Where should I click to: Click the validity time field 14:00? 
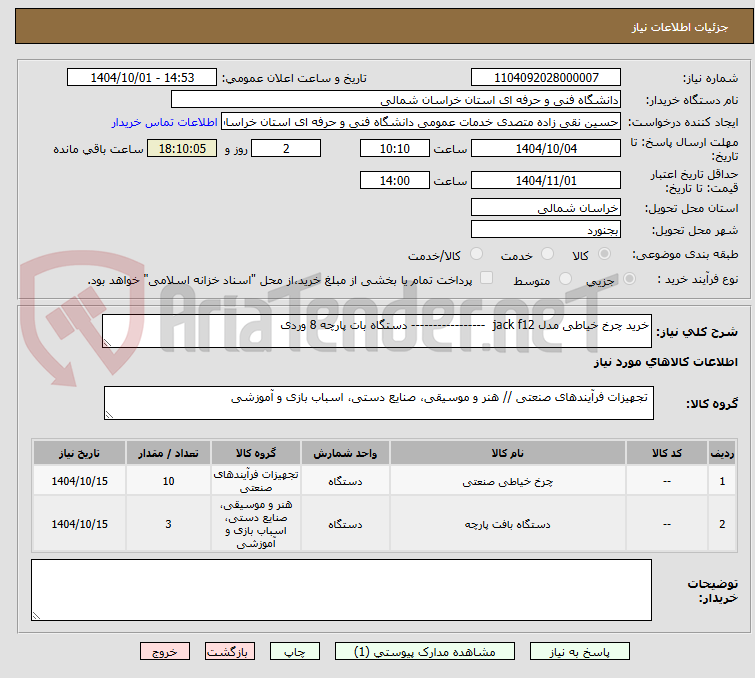(x=394, y=181)
